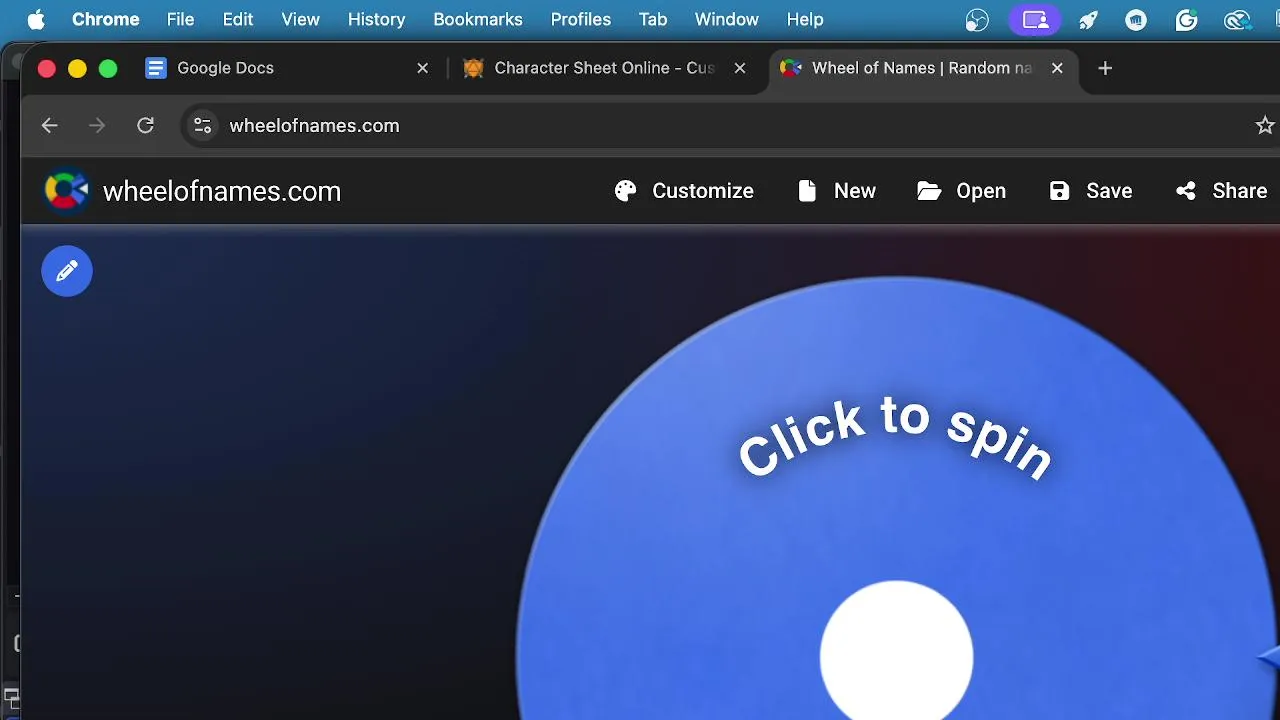1280x720 pixels.
Task: Switch to the Google Docs tab
Action: pos(285,68)
